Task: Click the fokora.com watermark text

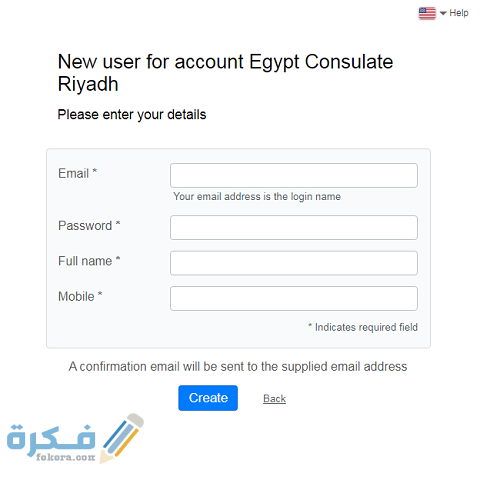Action: pos(65,456)
